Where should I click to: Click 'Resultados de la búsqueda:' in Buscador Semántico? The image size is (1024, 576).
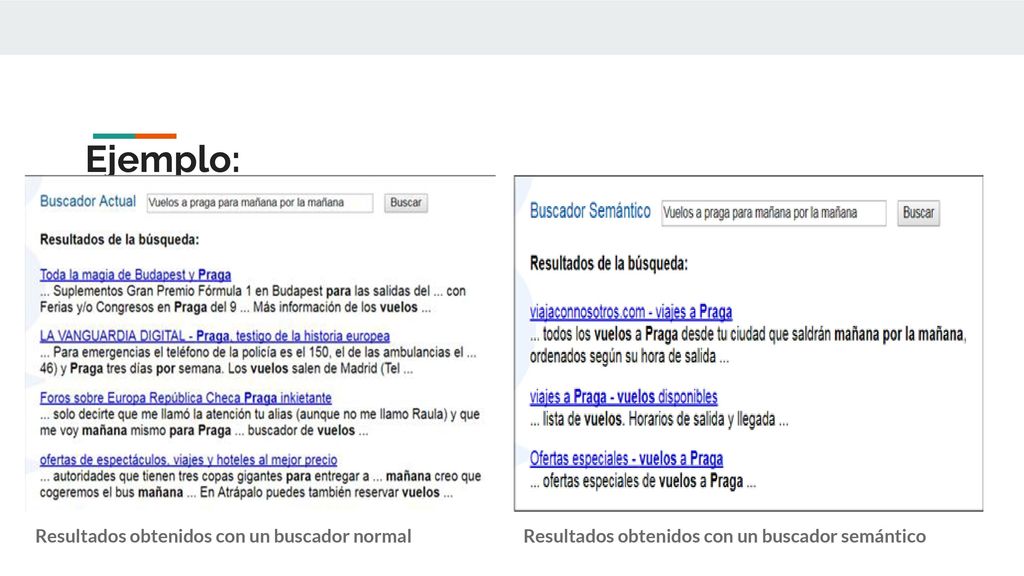coord(609,264)
